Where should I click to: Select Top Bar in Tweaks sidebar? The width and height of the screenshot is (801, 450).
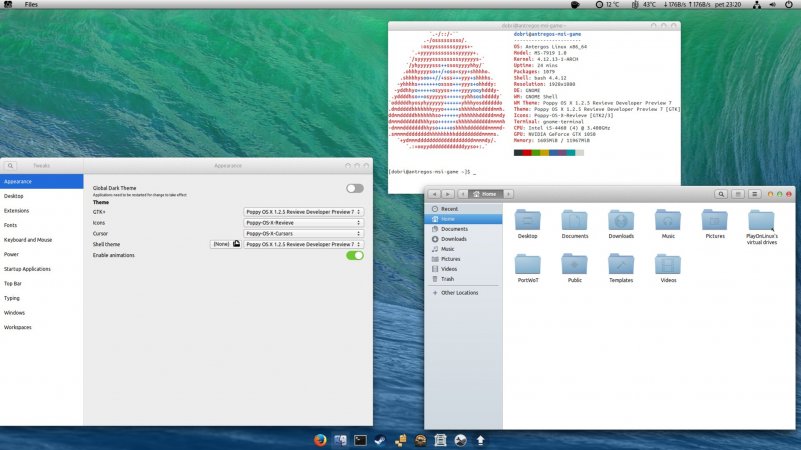[x=41, y=283]
